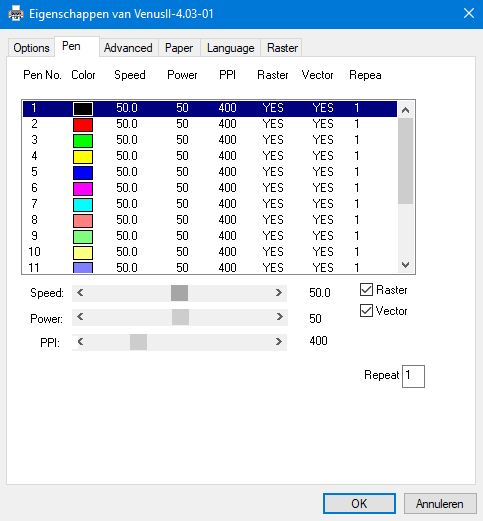Click the power value 50 of pen 7
483x521 pixels.
tap(182, 204)
